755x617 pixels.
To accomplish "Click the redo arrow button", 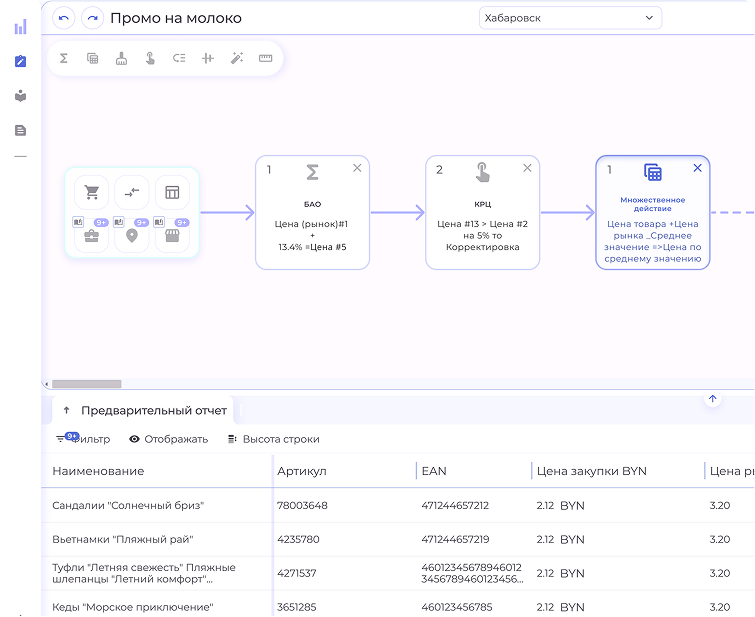I will pyautogui.click(x=92, y=18).
